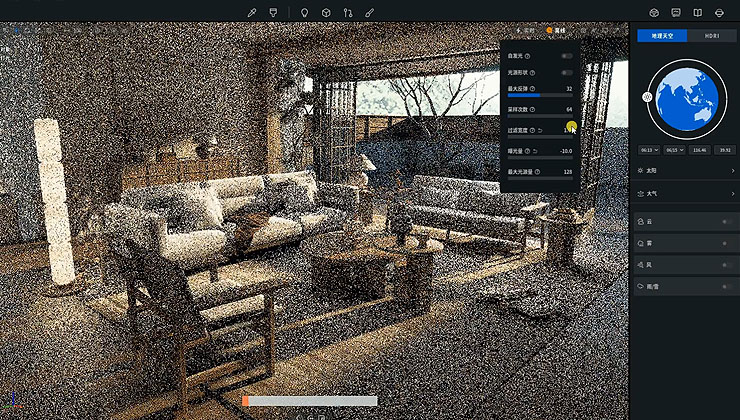Switch to the HDRI tab
The width and height of the screenshot is (740, 420).
712,35
